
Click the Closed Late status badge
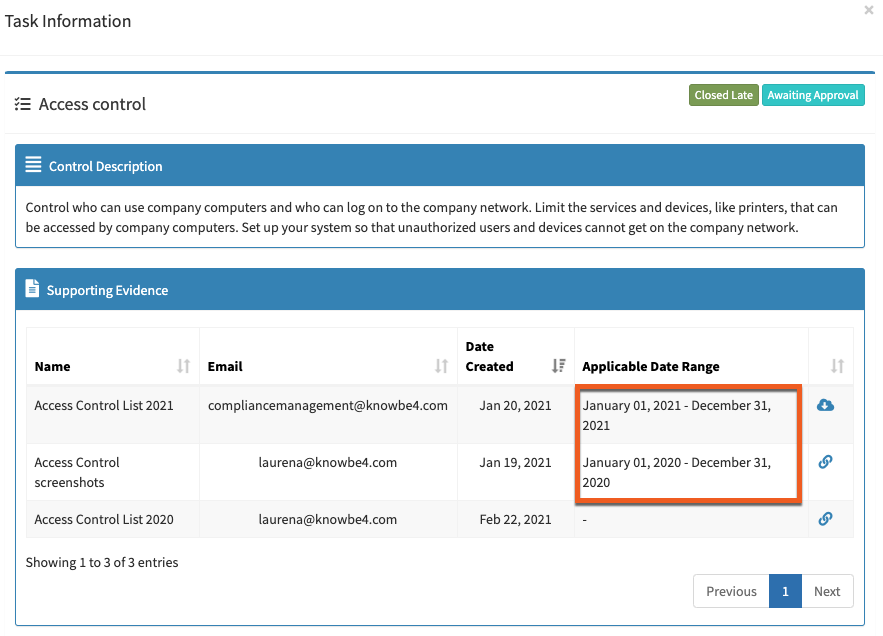724,95
